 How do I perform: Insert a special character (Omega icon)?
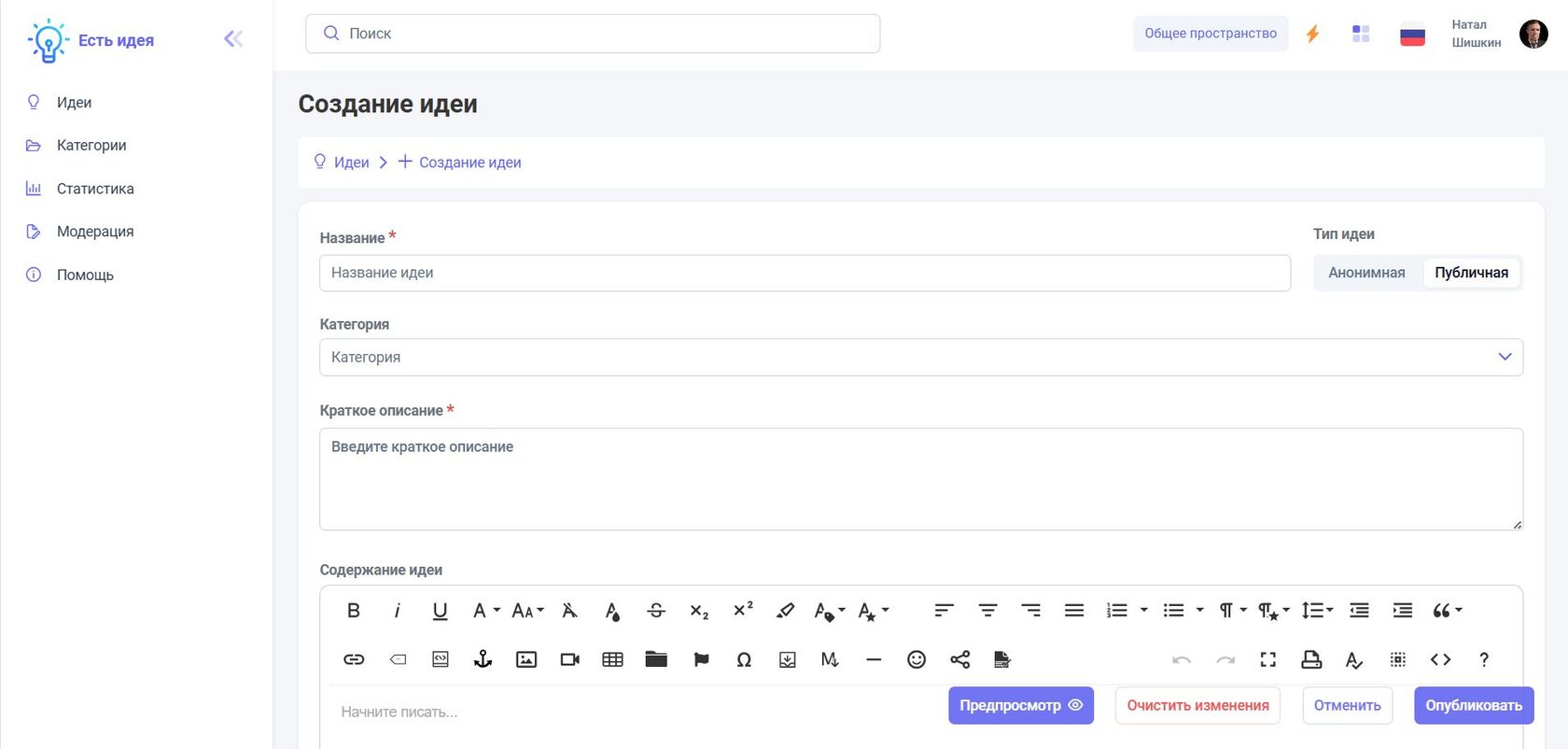pyautogui.click(x=744, y=659)
